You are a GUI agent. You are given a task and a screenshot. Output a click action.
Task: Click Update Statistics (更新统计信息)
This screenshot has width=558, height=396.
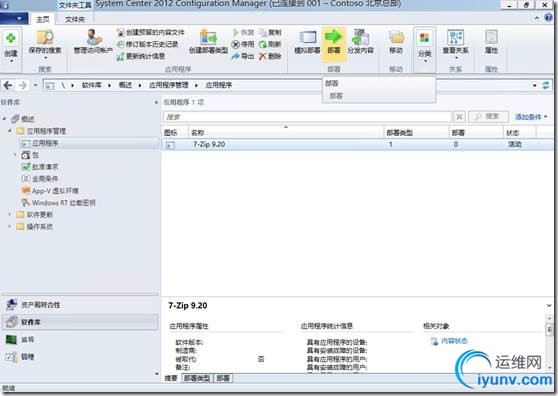point(141,56)
